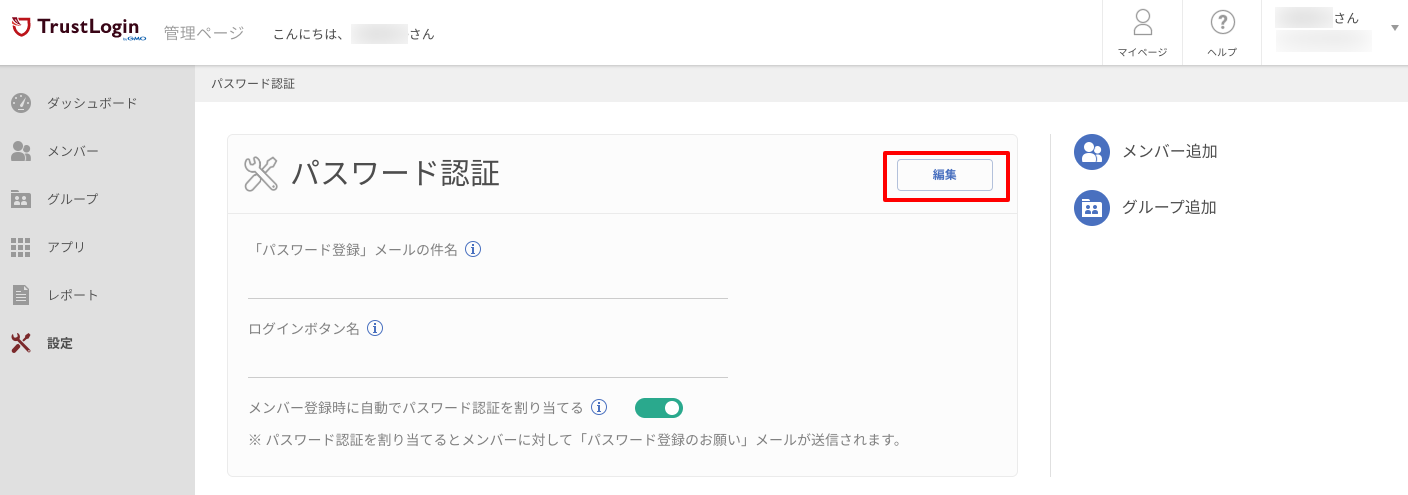Click the パスワード登録 メールの件名 field
1408x495 pixels.
point(488,283)
